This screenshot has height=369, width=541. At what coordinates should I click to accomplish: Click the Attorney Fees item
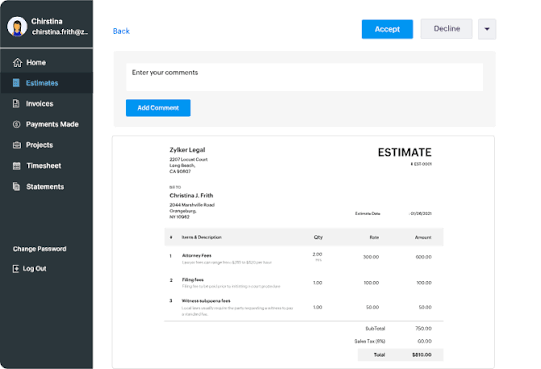coord(197,255)
